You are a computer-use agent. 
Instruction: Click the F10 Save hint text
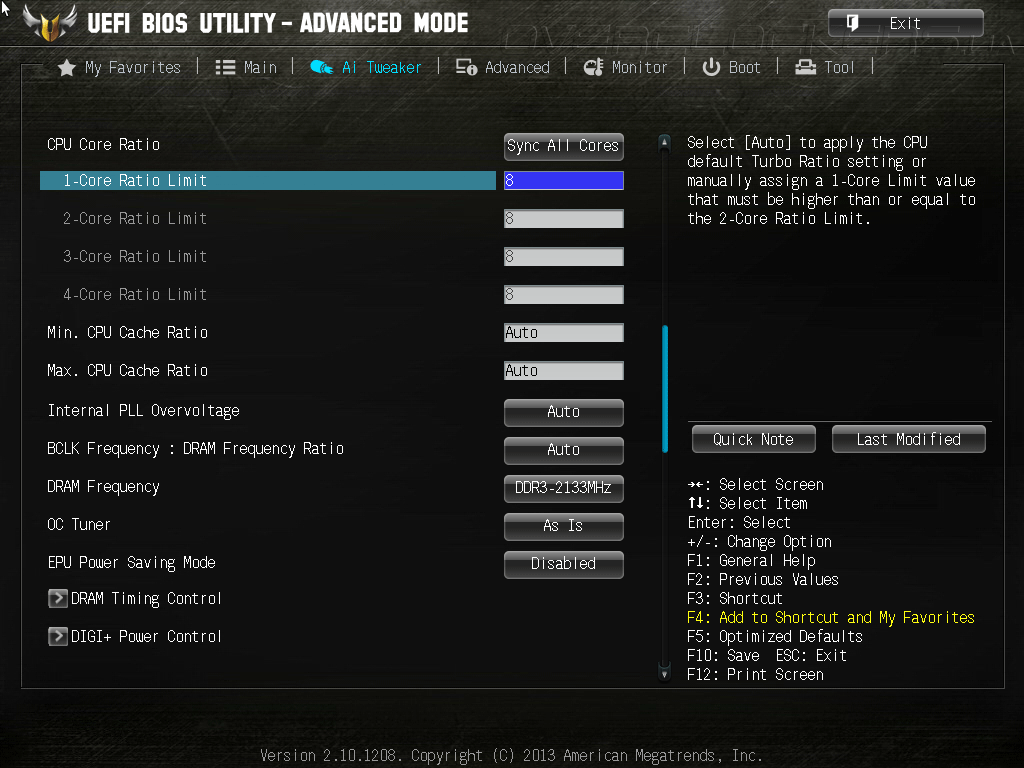pyautogui.click(x=724, y=655)
